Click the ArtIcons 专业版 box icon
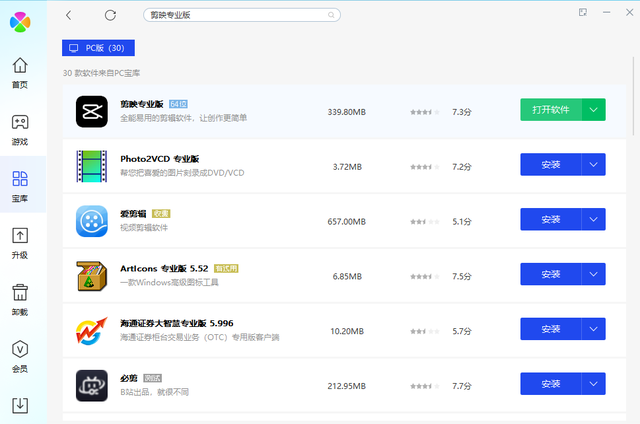This screenshot has width=640, height=424. tap(92, 276)
